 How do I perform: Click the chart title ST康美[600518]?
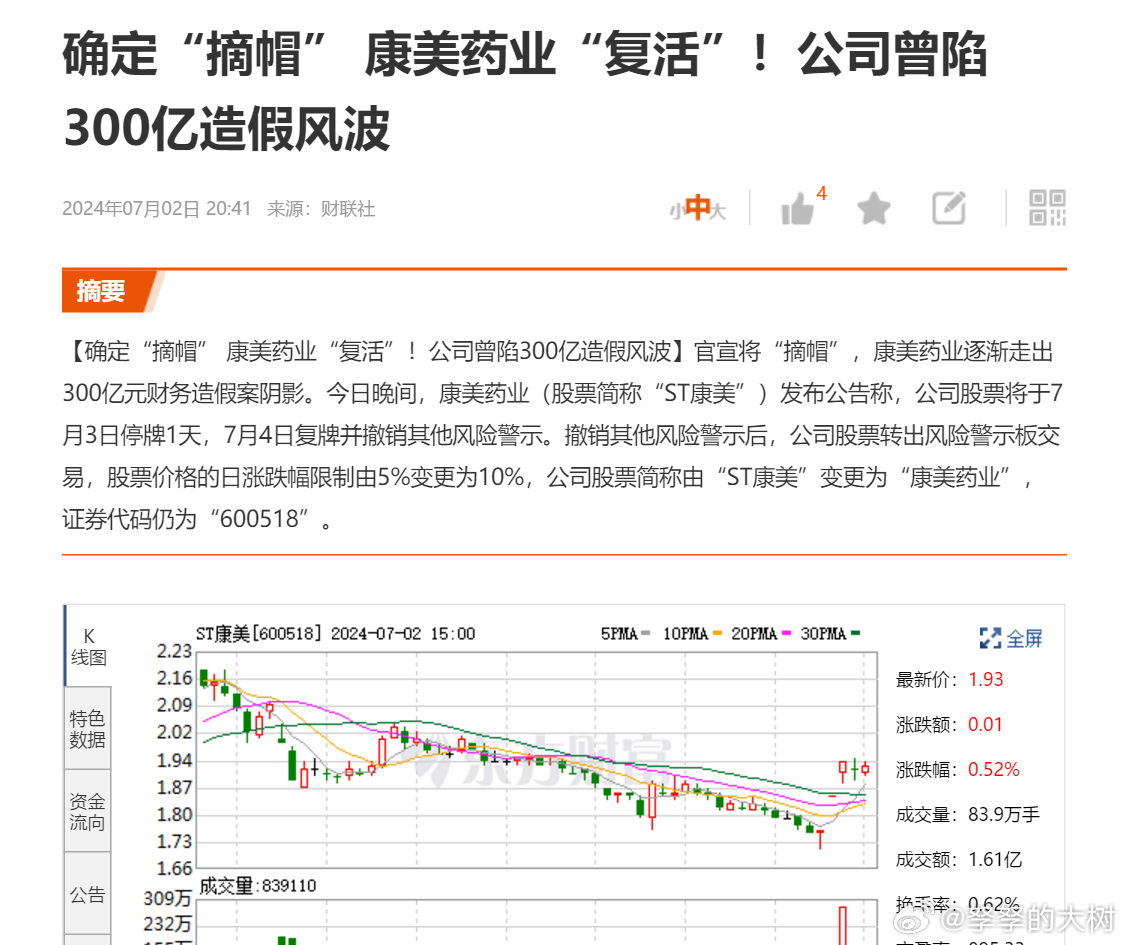pos(259,633)
